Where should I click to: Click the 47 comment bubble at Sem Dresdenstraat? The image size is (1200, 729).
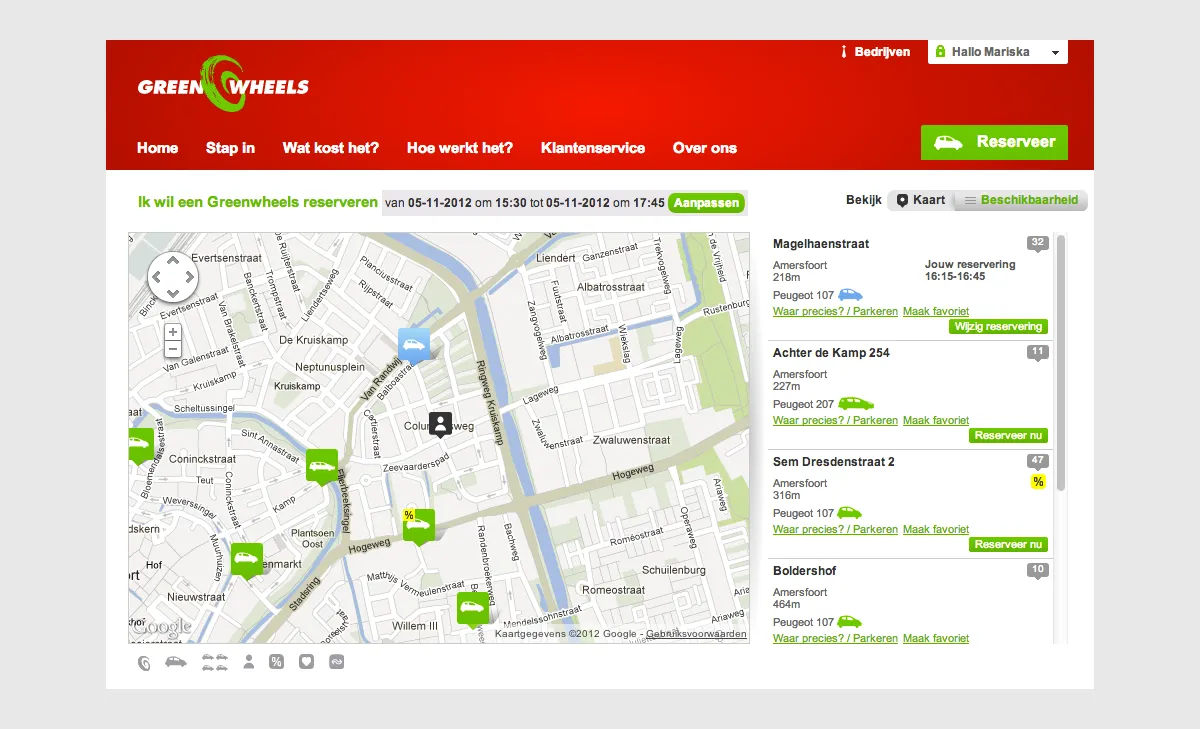tap(1037, 461)
